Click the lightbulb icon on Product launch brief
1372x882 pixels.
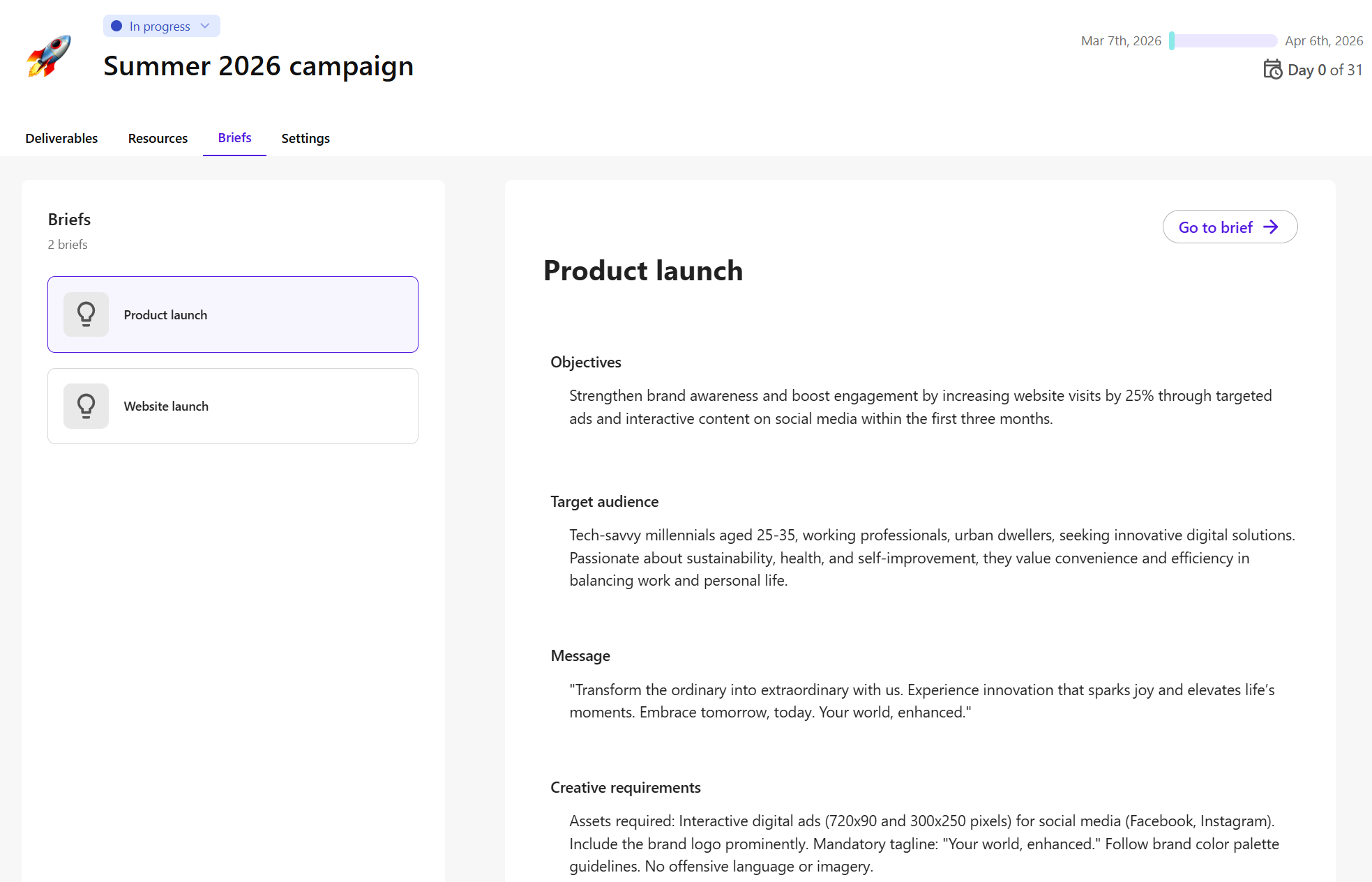(x=86, y=314)
